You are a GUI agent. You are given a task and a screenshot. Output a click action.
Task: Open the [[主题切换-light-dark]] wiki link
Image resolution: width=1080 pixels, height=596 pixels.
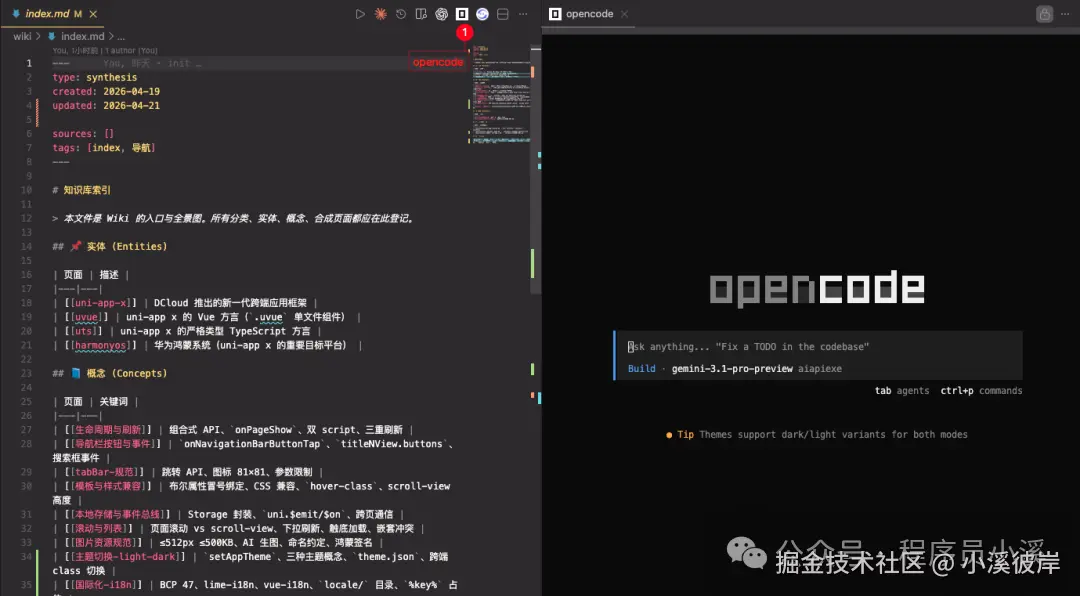point(125,557)
